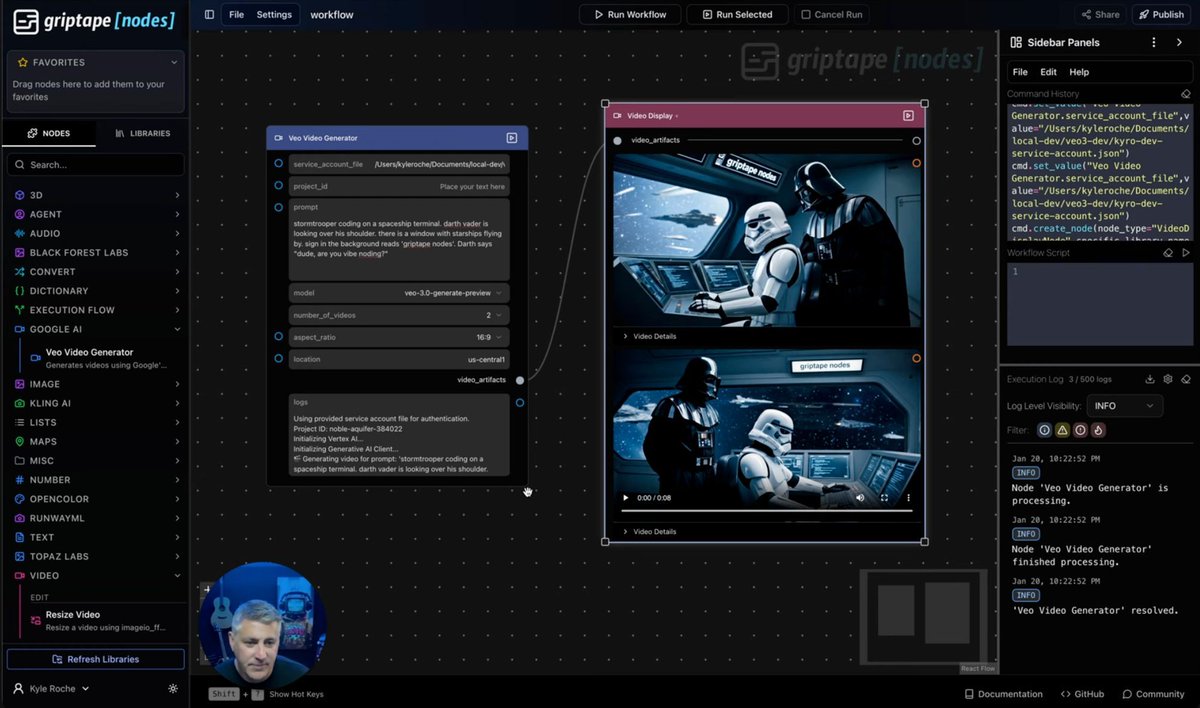Click the aspect_ratio input port circle

pyautogui.click(x=278, y=336)
